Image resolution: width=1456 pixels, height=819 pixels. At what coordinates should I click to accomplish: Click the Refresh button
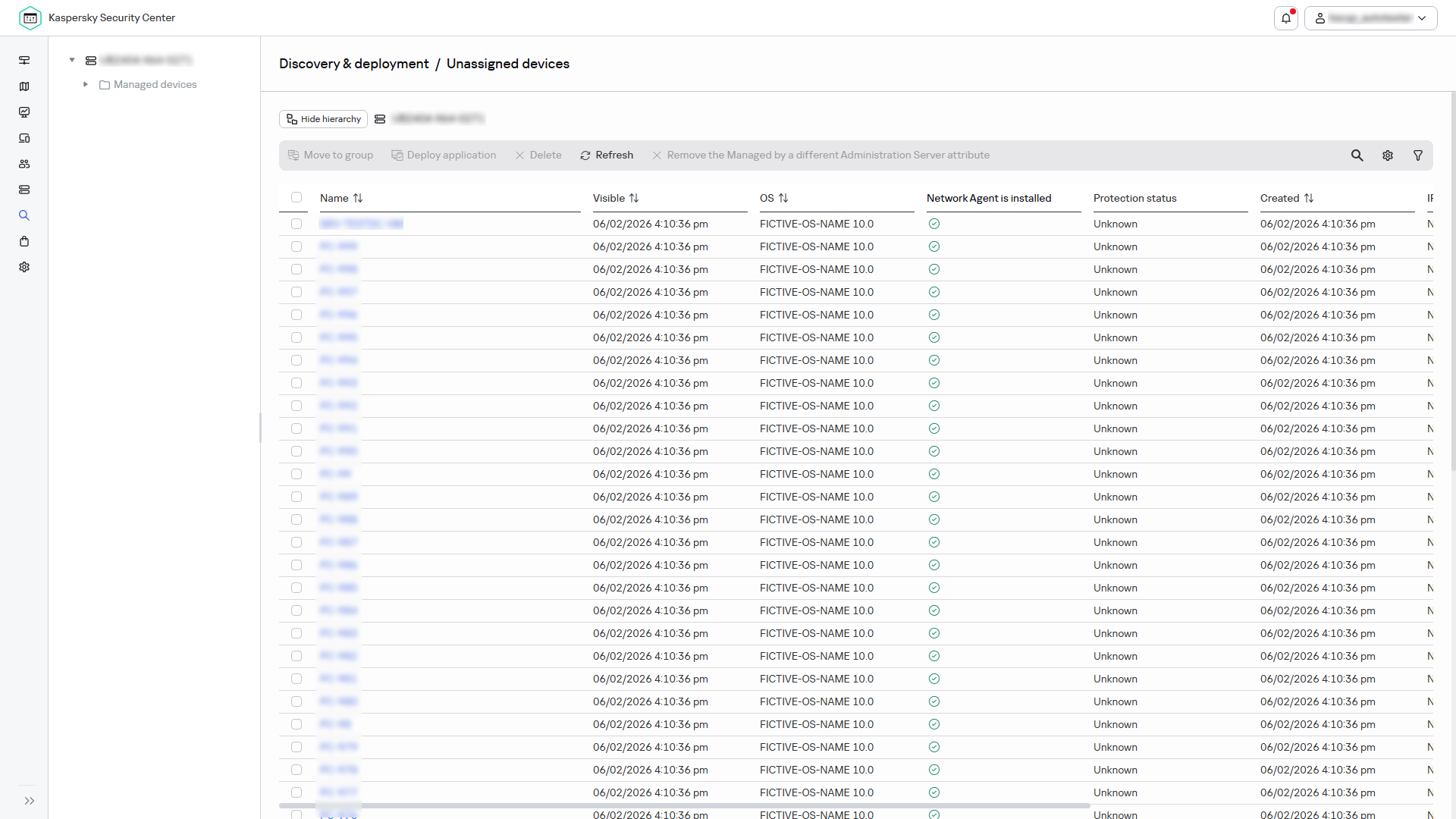pos(607,155)
